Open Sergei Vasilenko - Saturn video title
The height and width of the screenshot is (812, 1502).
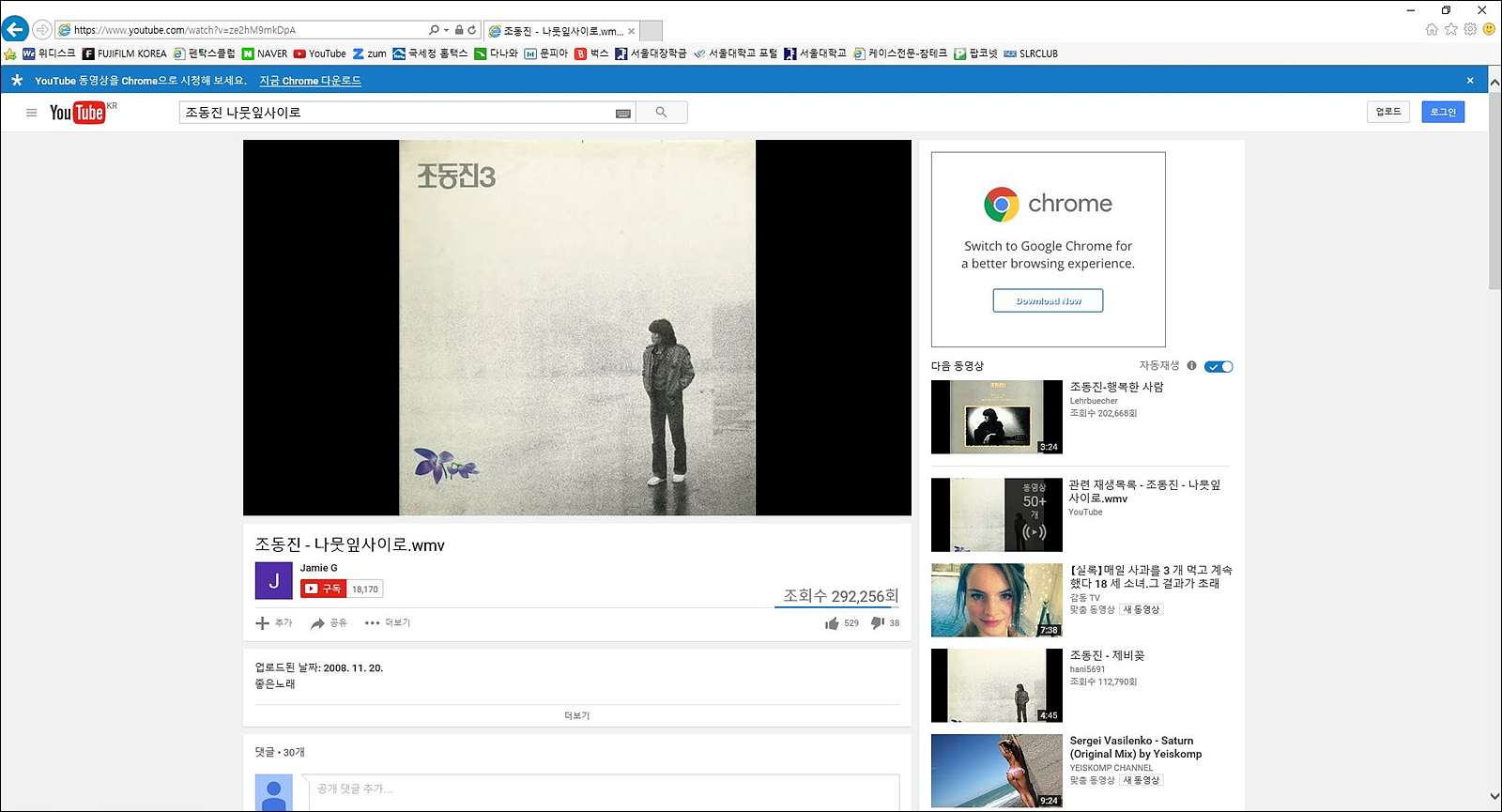coord(1136,747)
